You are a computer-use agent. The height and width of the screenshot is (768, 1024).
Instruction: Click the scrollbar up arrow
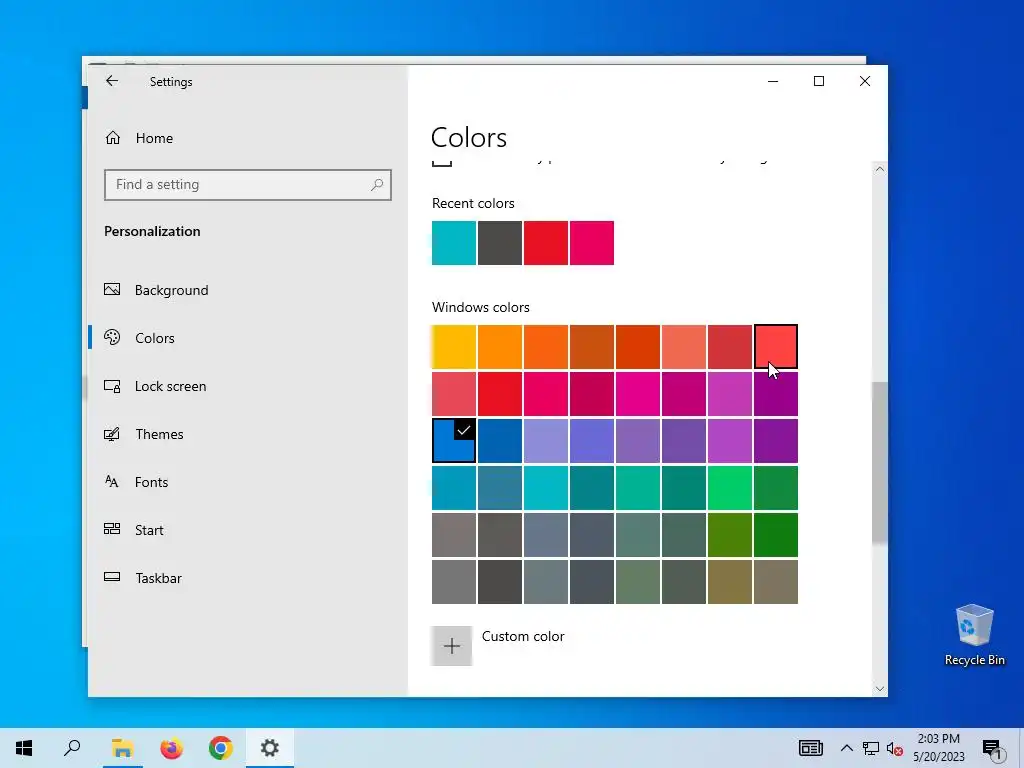[x=880, y=169]
